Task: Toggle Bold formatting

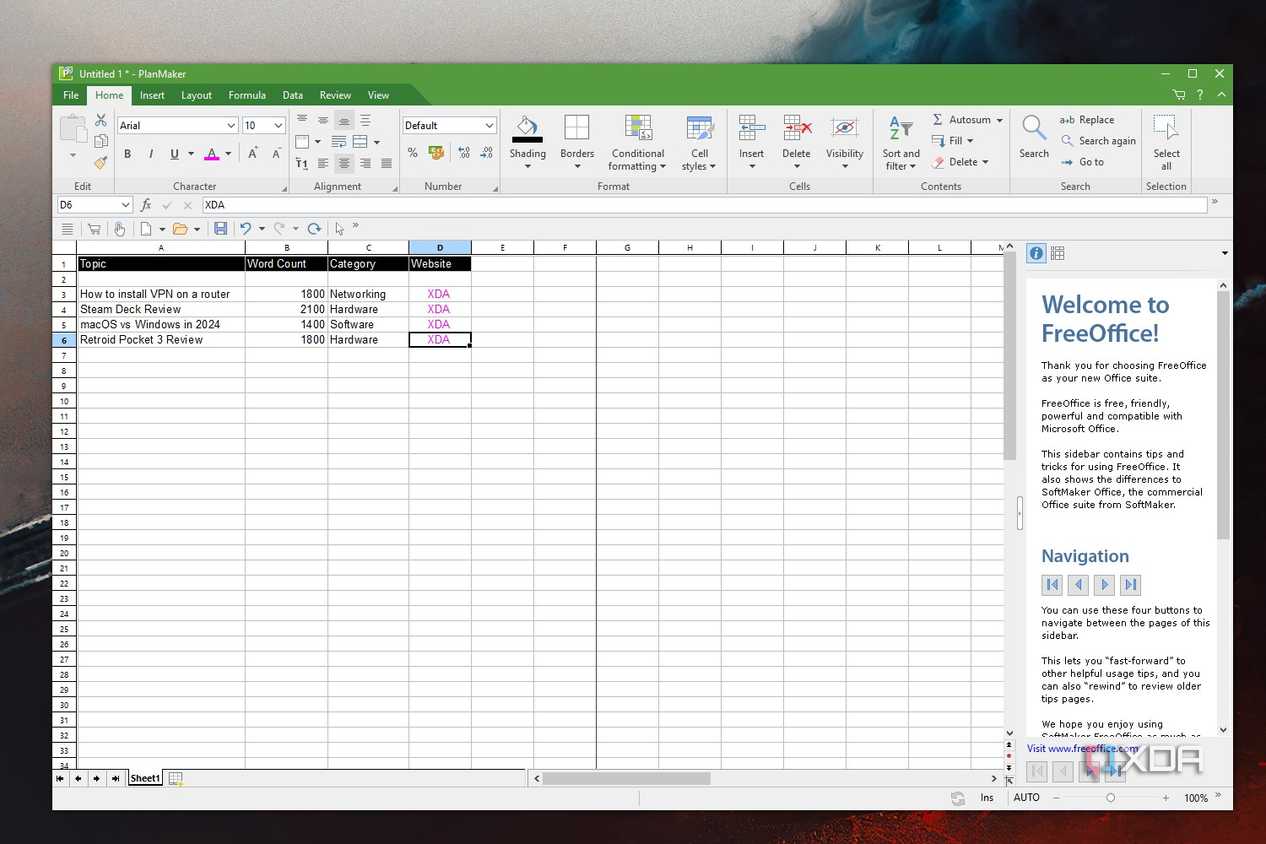Action: pos(127,154)
